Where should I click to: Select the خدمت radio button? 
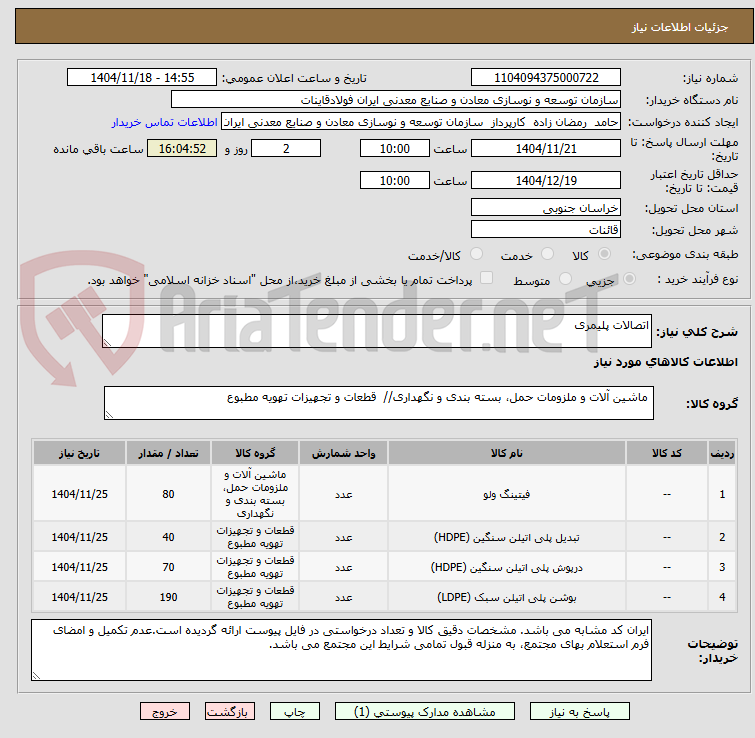[x=547, y=254]
